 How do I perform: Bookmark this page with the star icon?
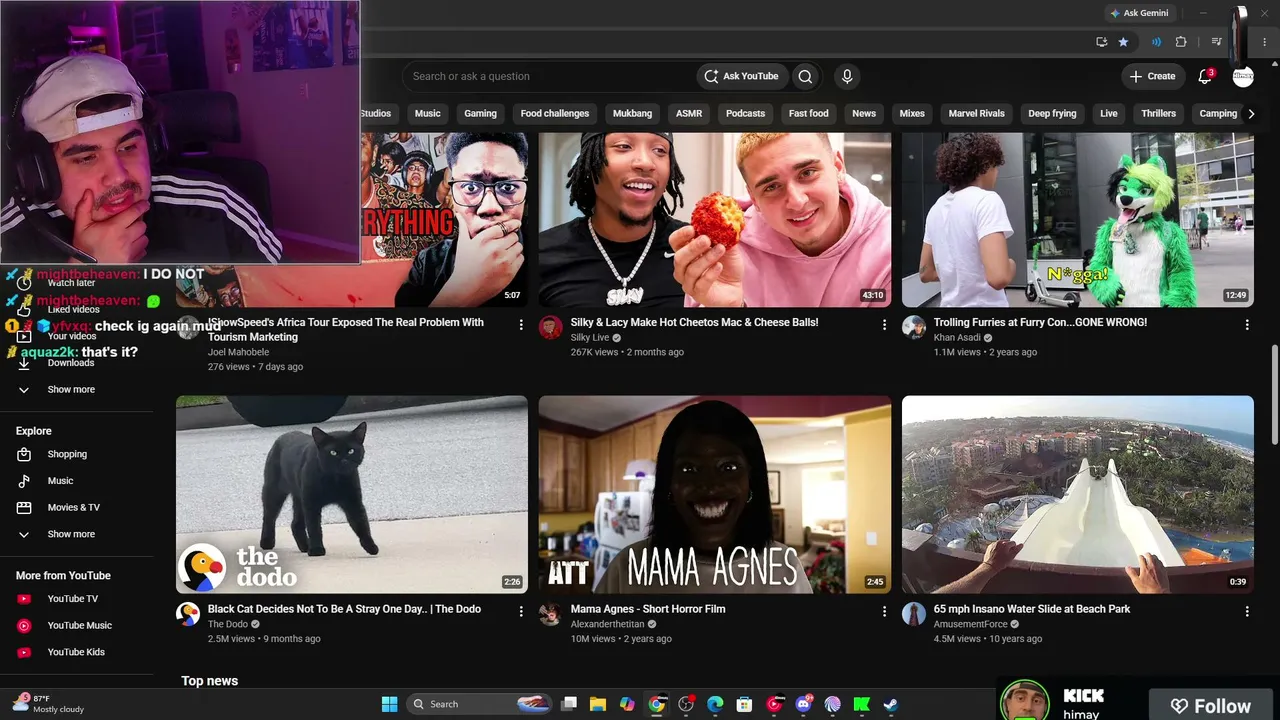tap(1123, 42)
